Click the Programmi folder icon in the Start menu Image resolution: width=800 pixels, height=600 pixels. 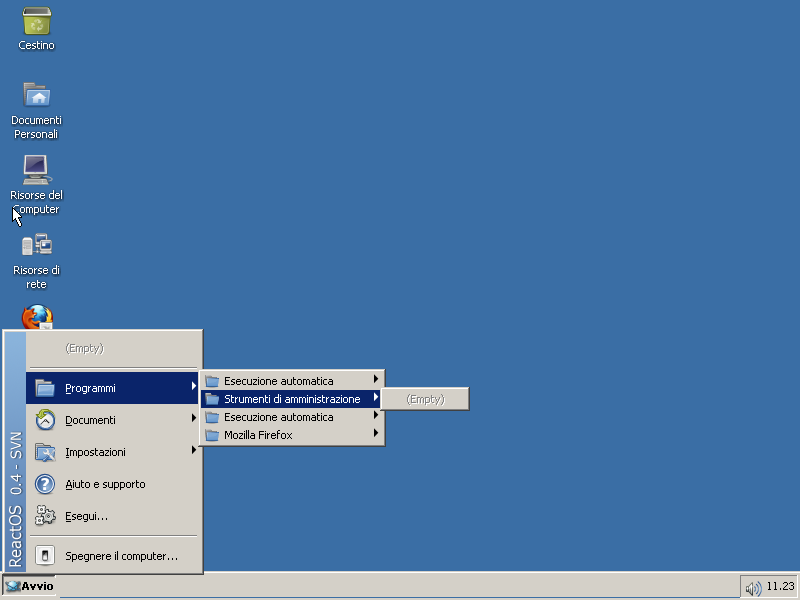(x=45, y=388)
